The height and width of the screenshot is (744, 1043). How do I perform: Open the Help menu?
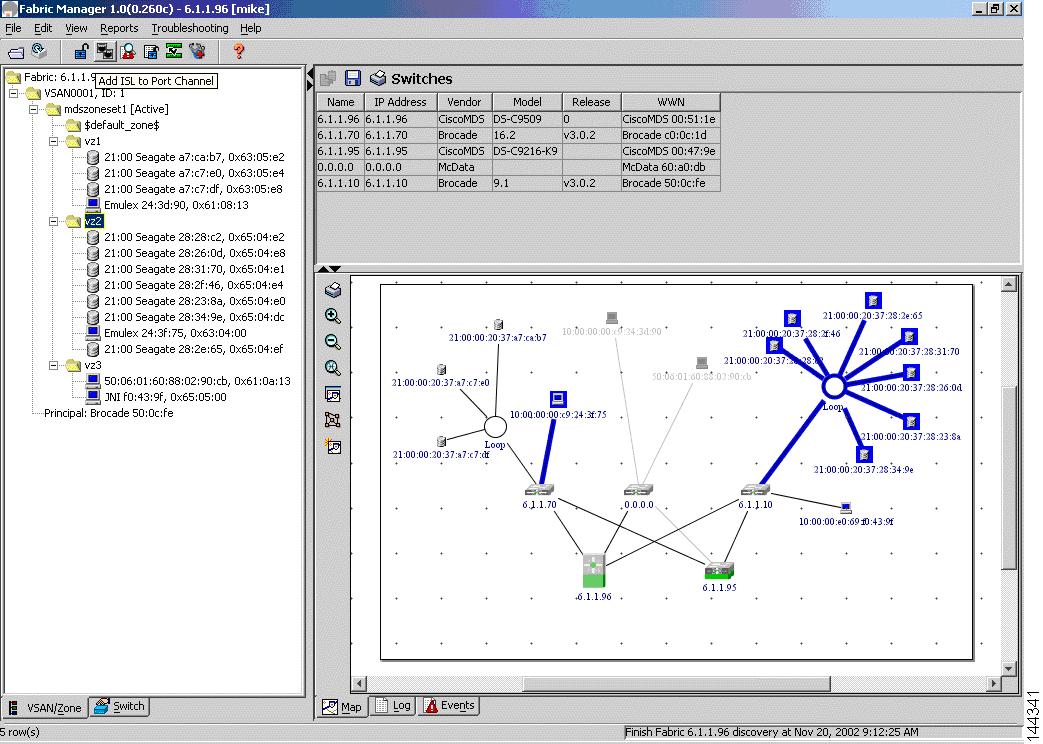251,28
